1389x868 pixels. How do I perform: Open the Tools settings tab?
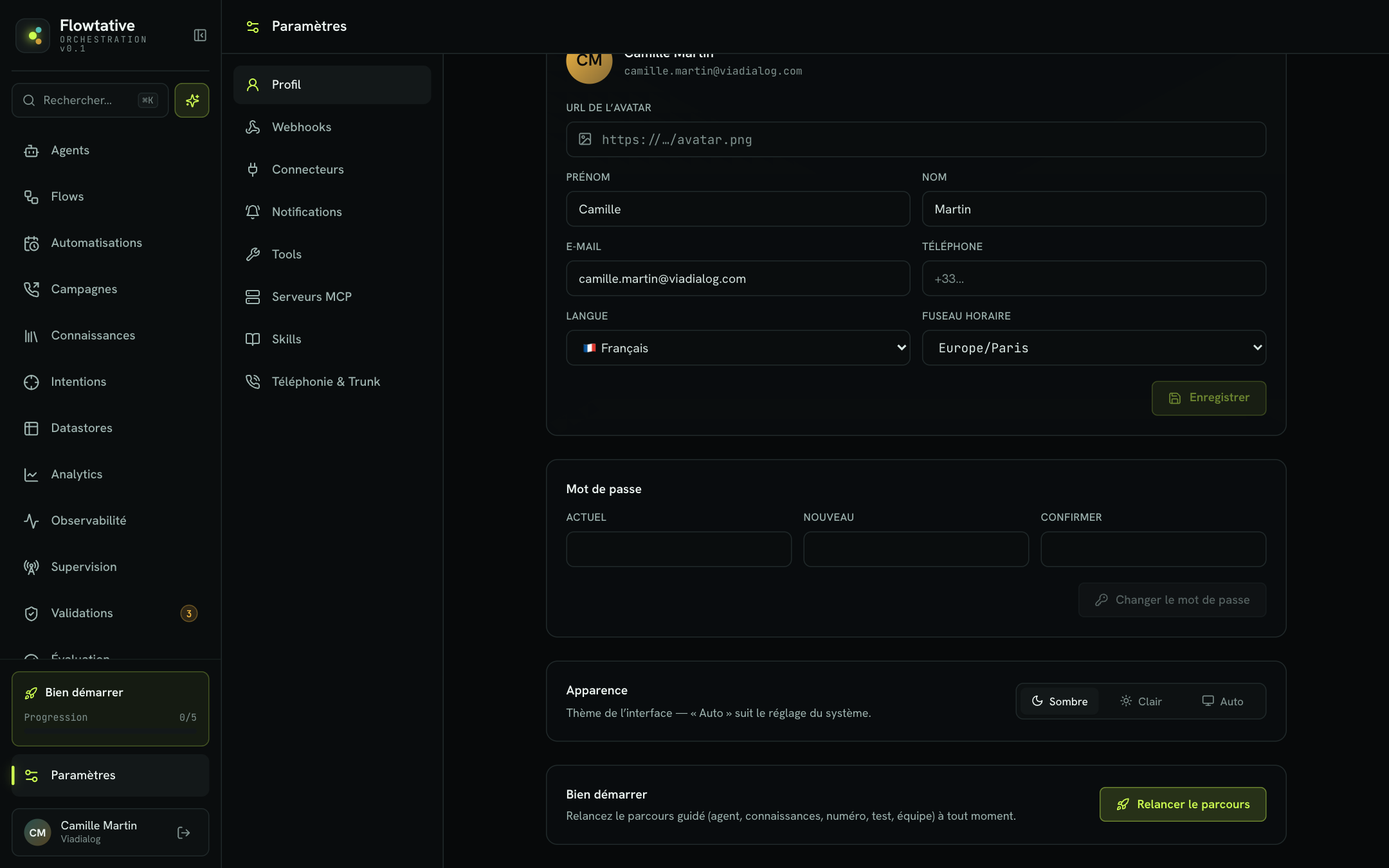pyautogui.click(x=332, y=255)
